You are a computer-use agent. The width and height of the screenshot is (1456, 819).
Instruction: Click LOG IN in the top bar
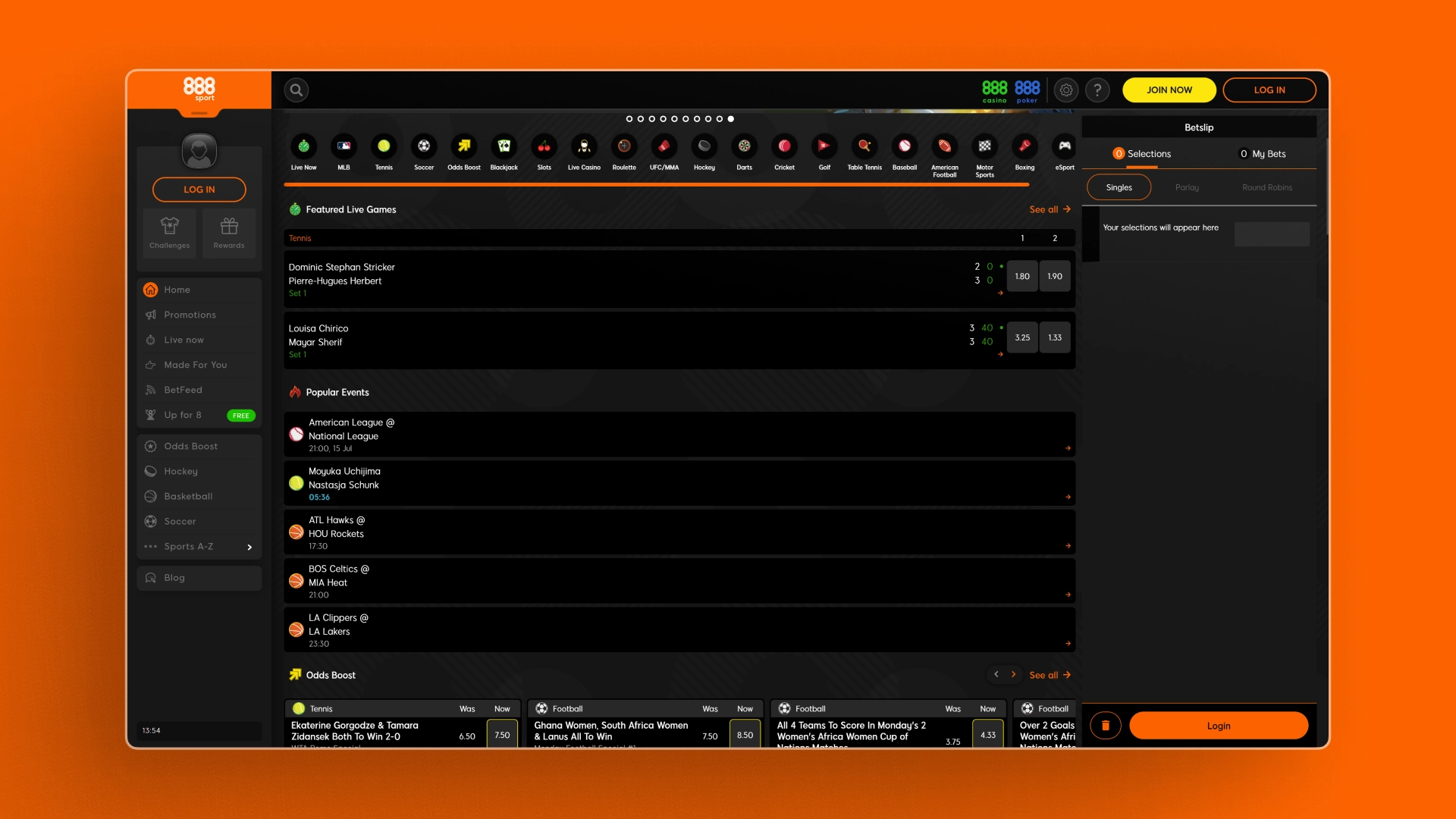(x=1269, y=90)
